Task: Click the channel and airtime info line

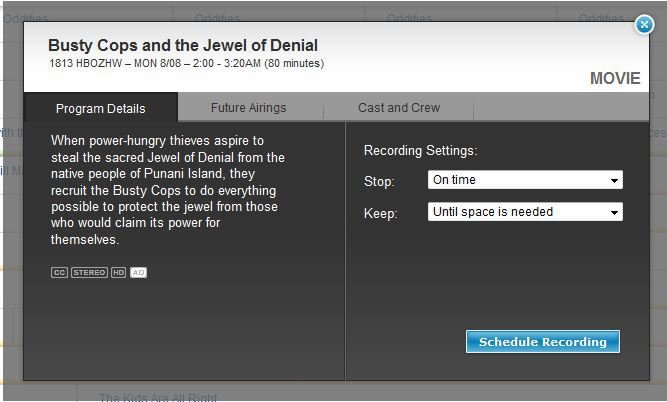Action: [x=186, y=63]
